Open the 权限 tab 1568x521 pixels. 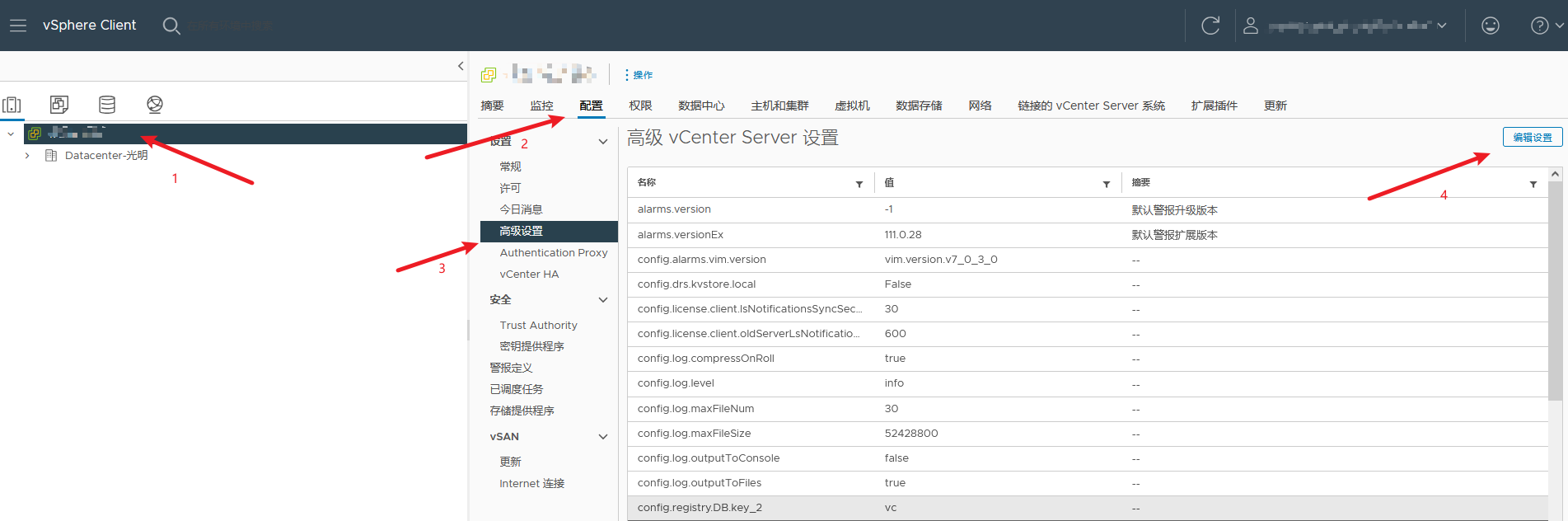(x=640, y=106)
